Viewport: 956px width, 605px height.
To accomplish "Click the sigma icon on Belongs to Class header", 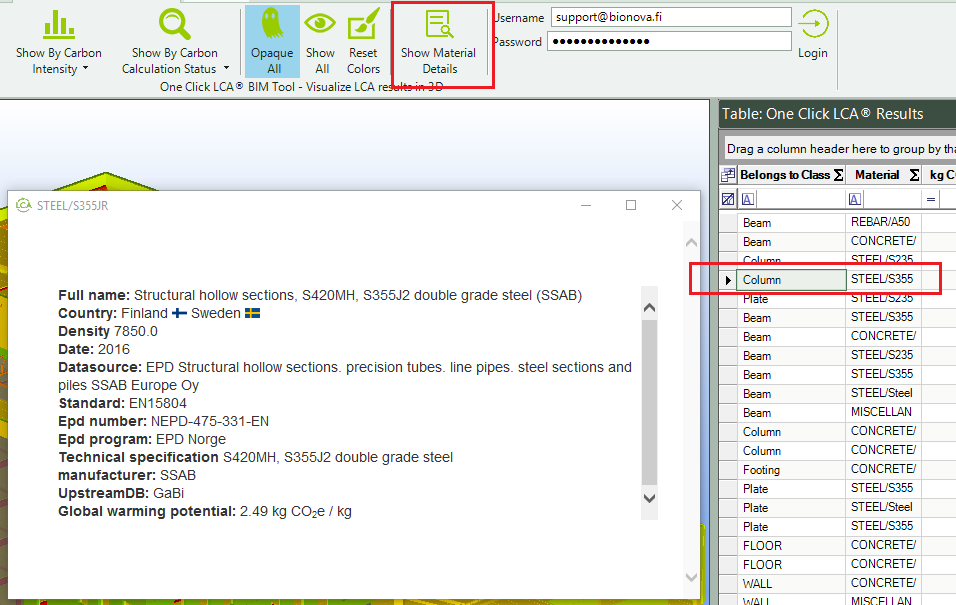I will (x=839, y=176).
